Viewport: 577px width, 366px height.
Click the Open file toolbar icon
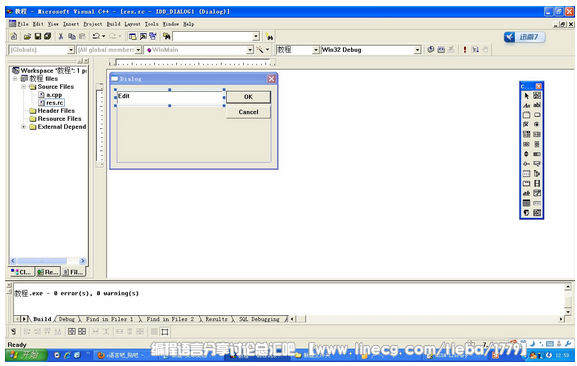tap(27, 36)
